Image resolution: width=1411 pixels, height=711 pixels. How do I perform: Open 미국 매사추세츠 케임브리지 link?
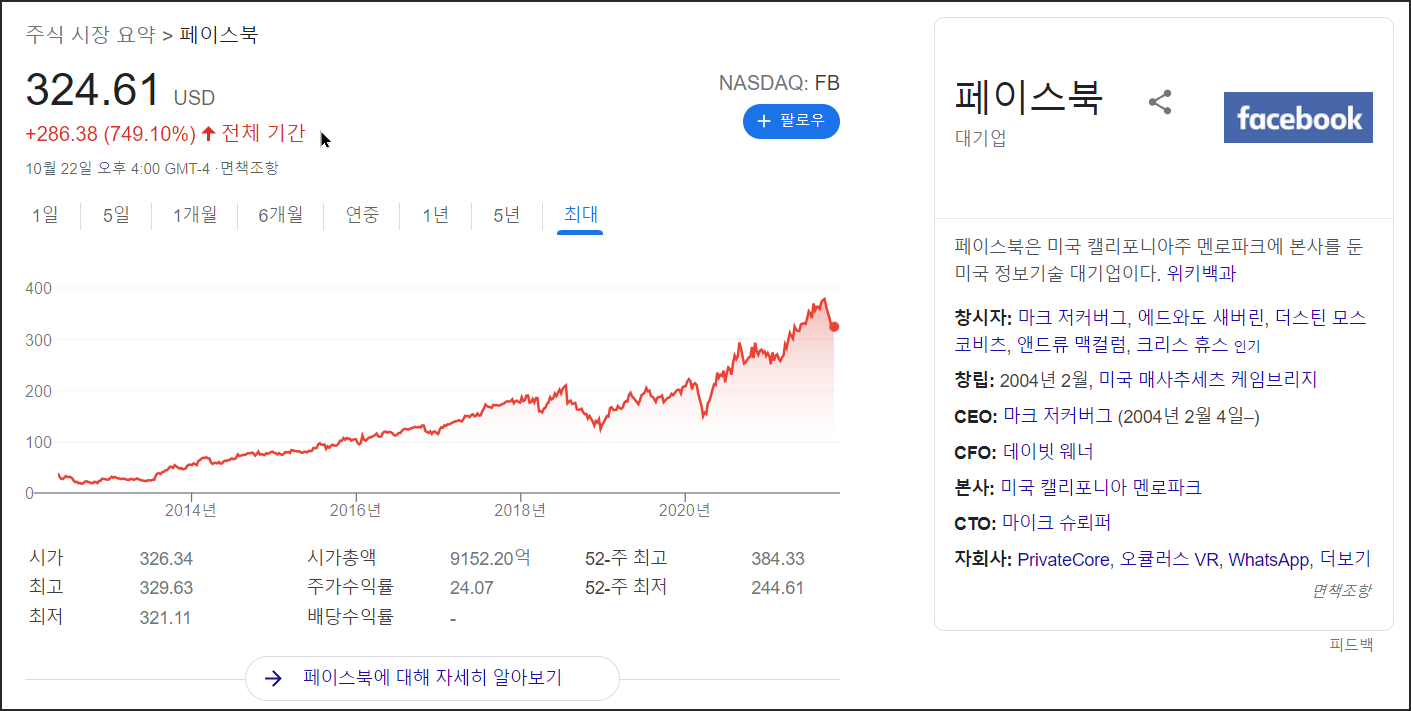click(x=1208, y=379)
